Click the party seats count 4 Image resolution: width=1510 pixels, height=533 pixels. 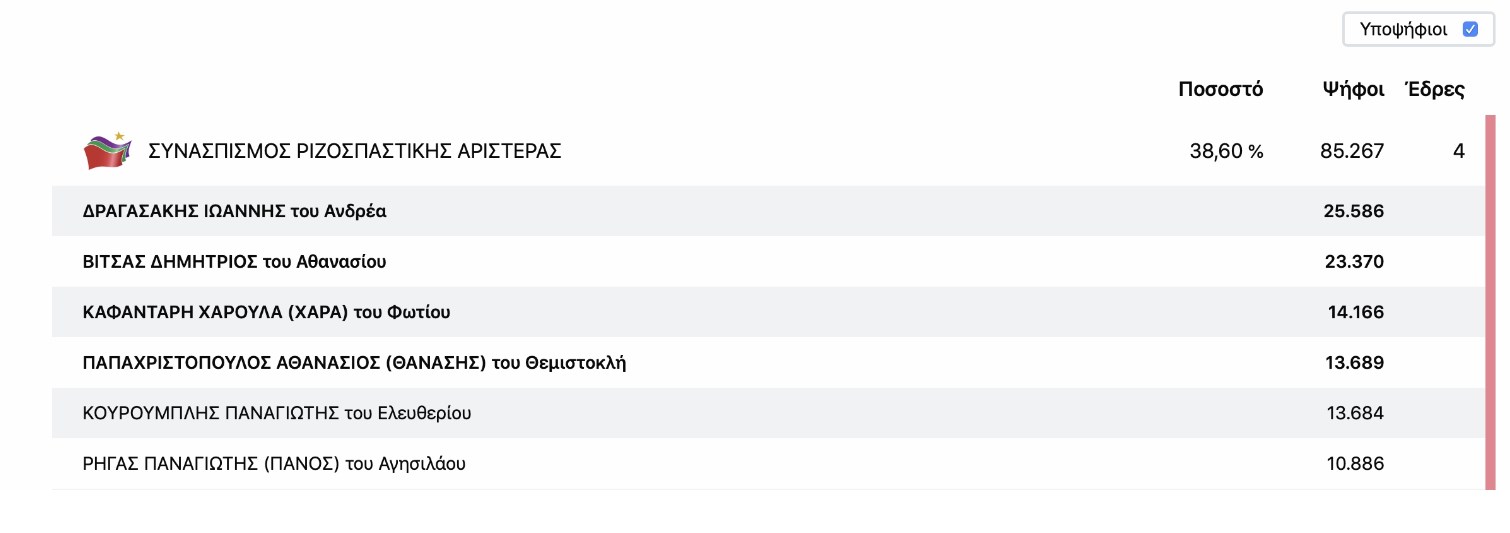(1459, 151)
